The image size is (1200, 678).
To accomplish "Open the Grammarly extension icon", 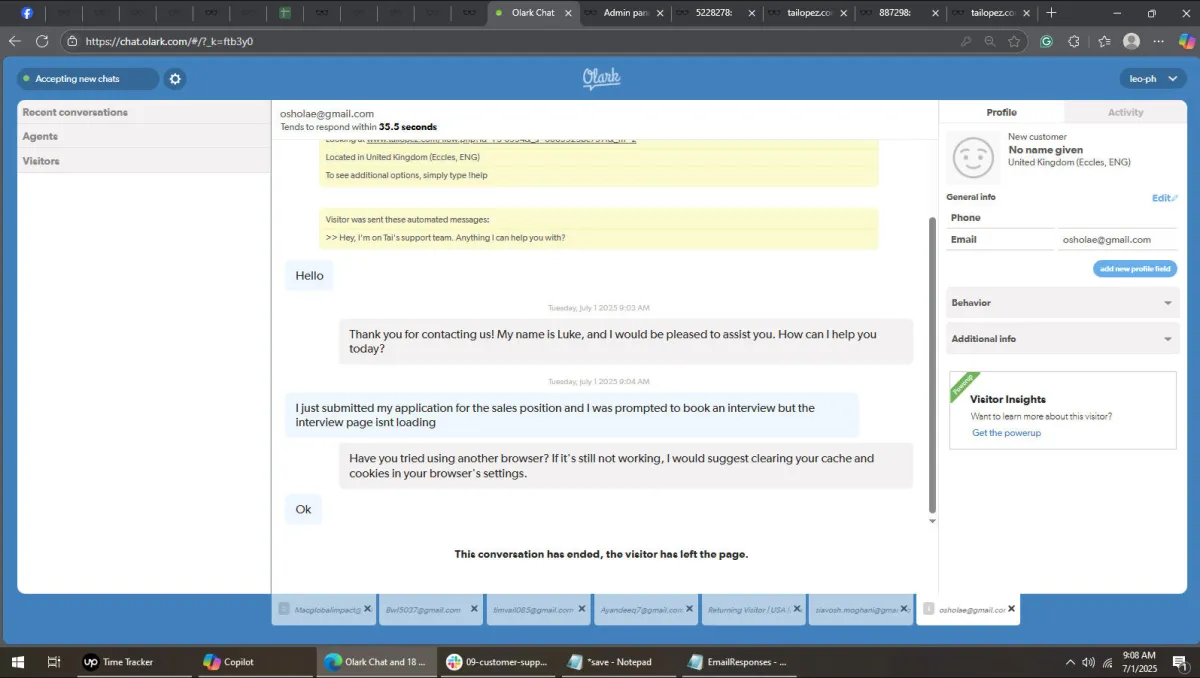I will (x=1046, y=41).
